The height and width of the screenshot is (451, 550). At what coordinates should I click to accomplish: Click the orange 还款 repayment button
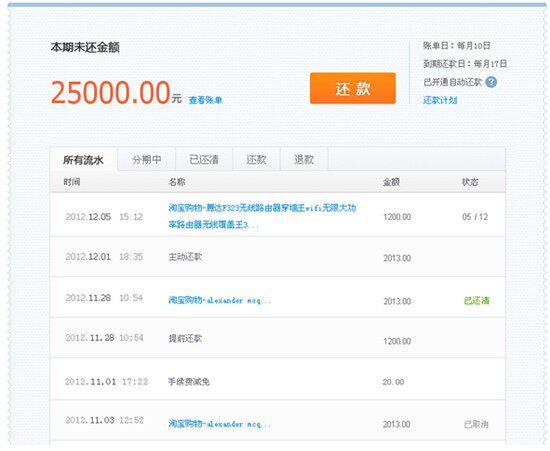coord(353,88)
